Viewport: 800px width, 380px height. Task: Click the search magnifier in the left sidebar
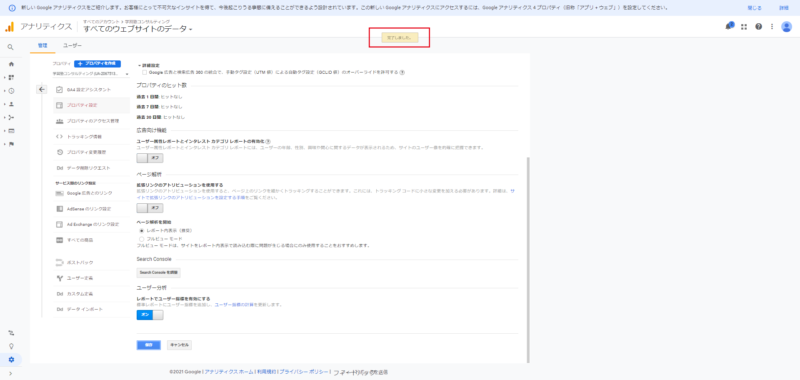(x=11, y=47)
